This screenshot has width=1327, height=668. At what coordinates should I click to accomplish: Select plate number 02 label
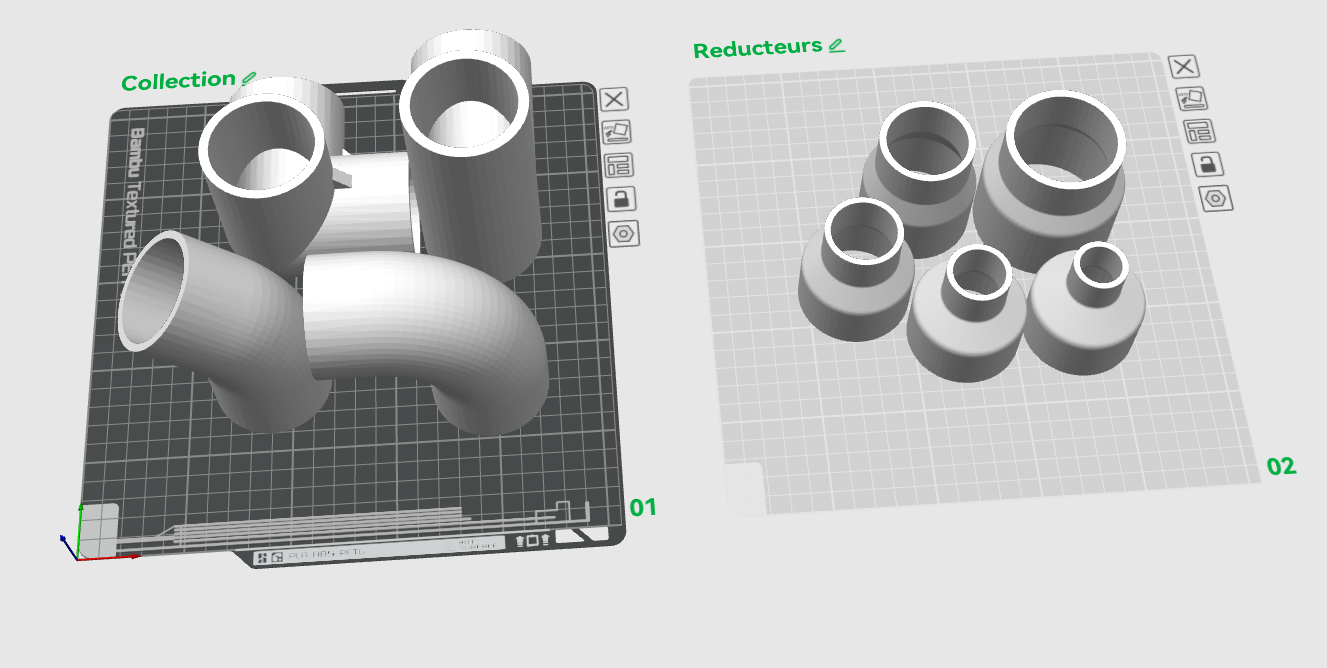(1281, 466)
